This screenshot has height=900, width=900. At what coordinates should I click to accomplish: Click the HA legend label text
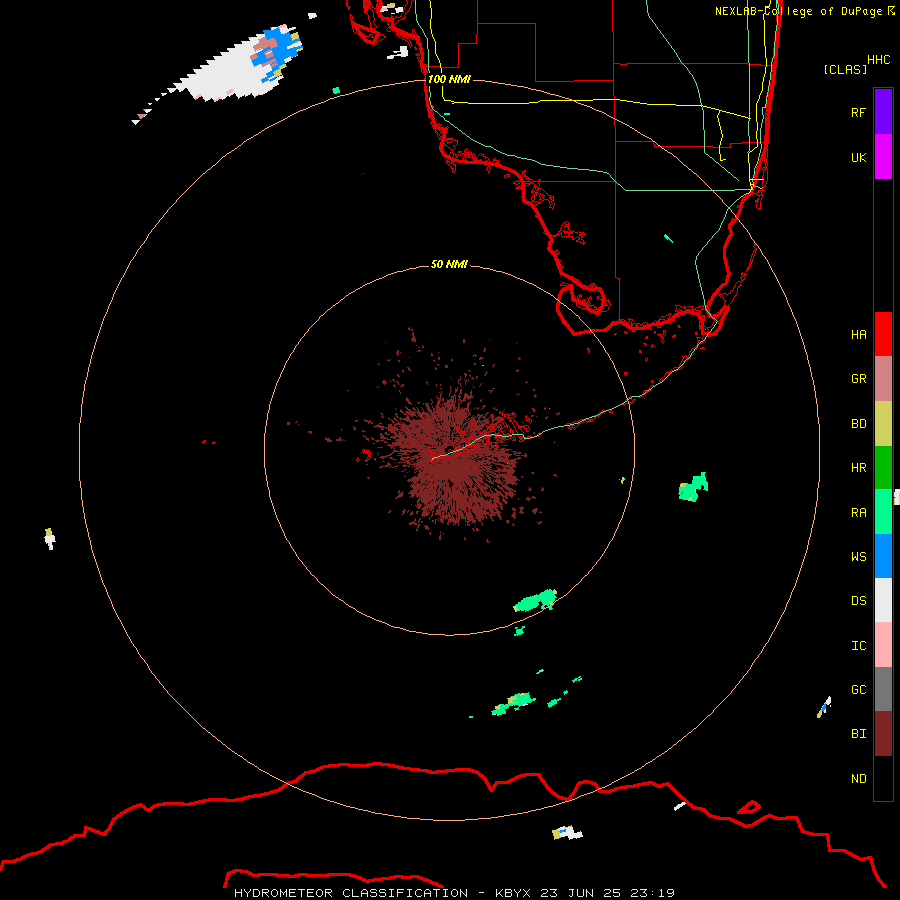coord(858,334)
